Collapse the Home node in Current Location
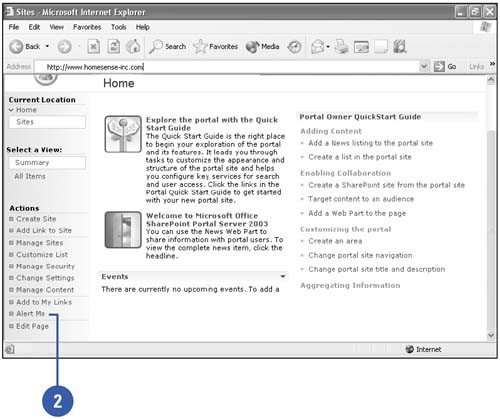The width and height of the screenshot is (500, 419). pos(11,110)
